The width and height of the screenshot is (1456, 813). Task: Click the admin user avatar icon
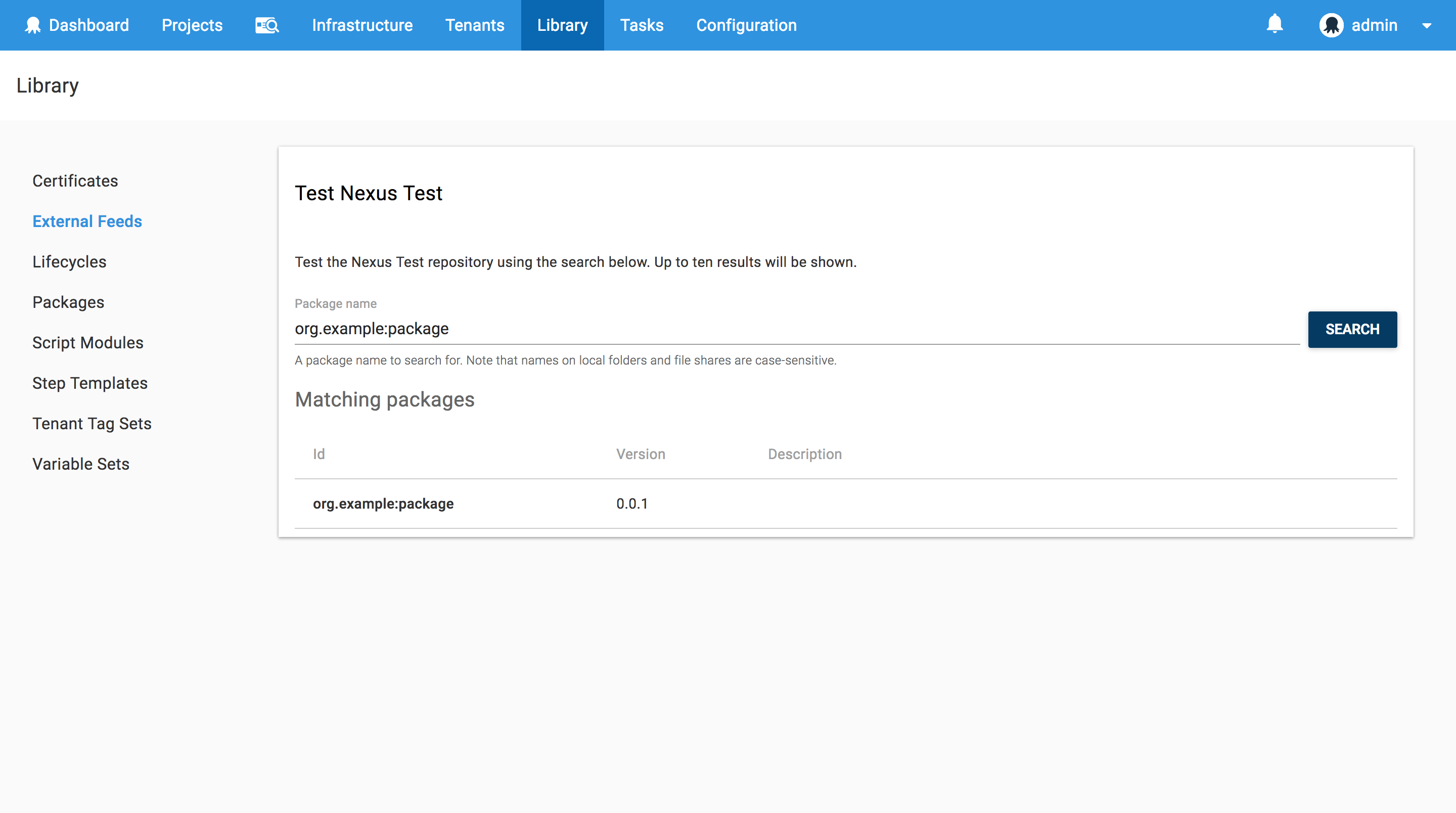(x=1331, y=25)
